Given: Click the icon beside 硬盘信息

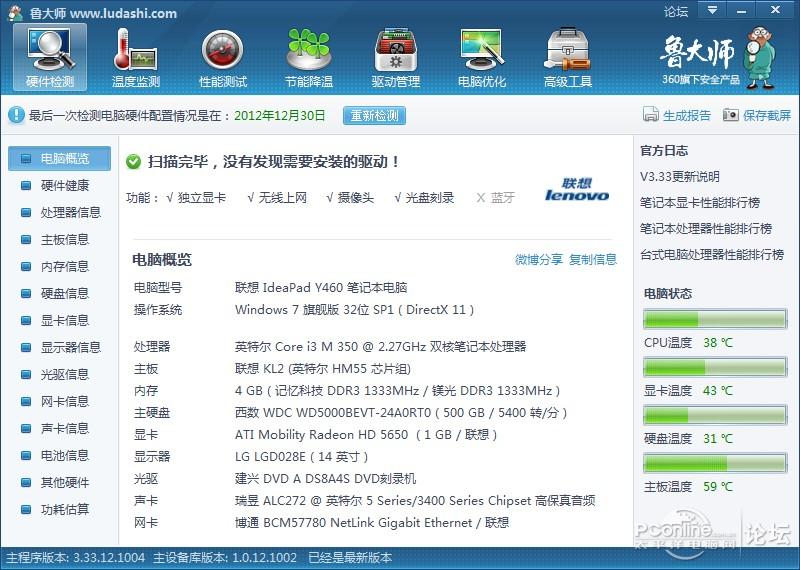Looking at the screenshot, I should pos(26,293).
